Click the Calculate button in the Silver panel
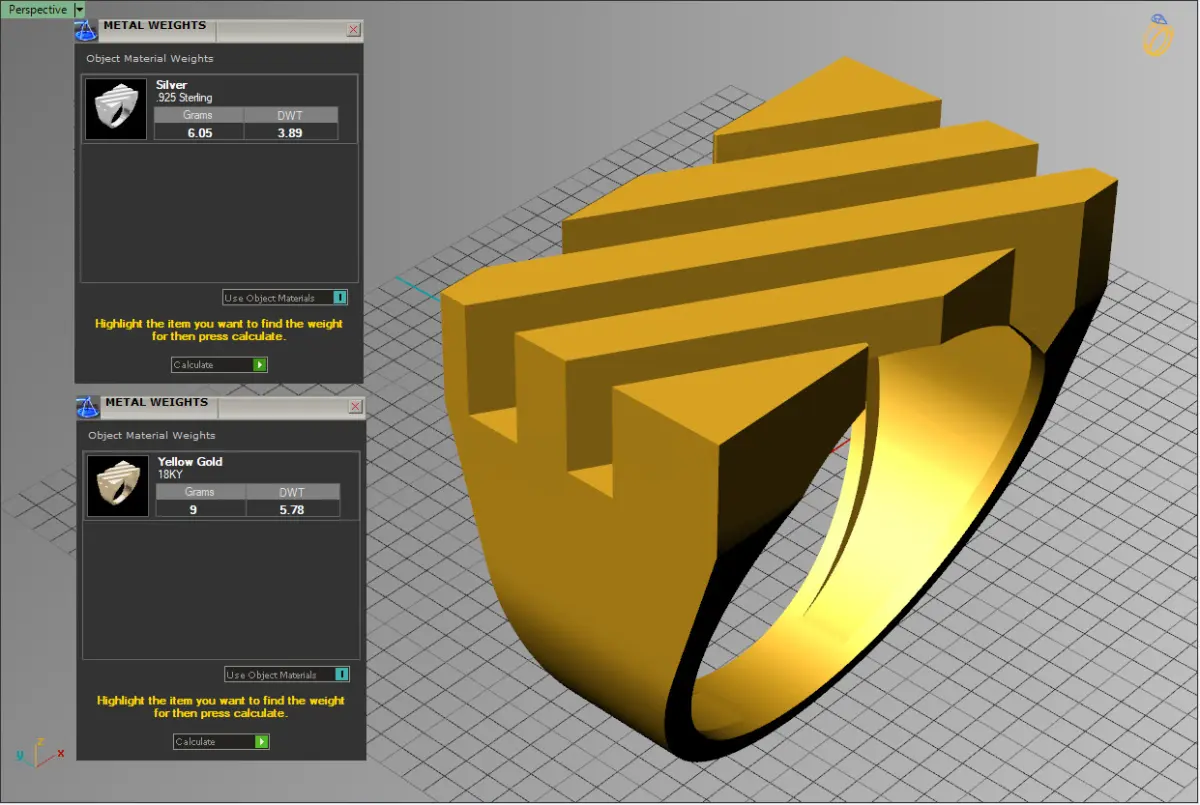1200x805 pixels. tap(219, 364)
